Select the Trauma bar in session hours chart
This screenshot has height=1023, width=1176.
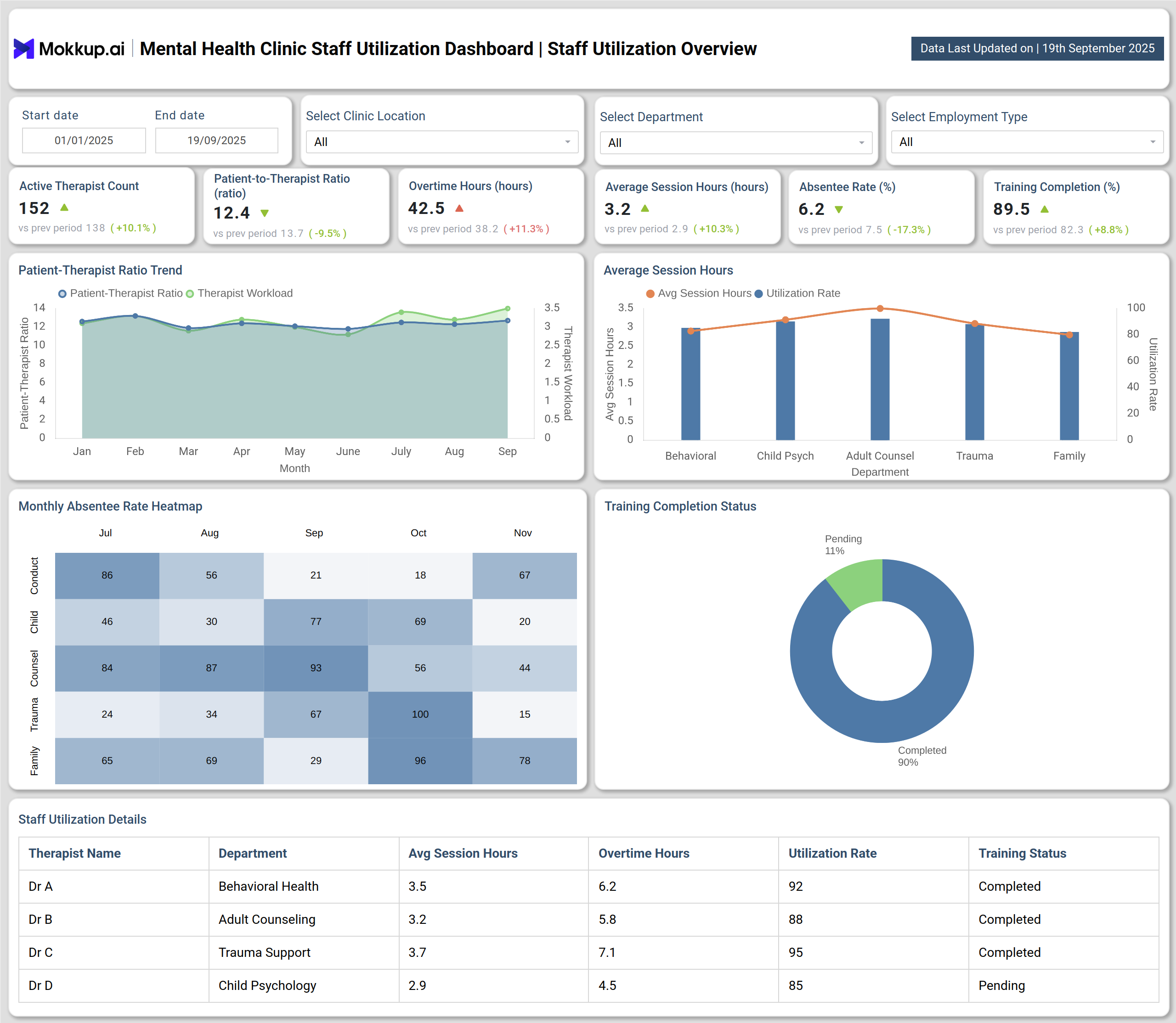(974, 382)
